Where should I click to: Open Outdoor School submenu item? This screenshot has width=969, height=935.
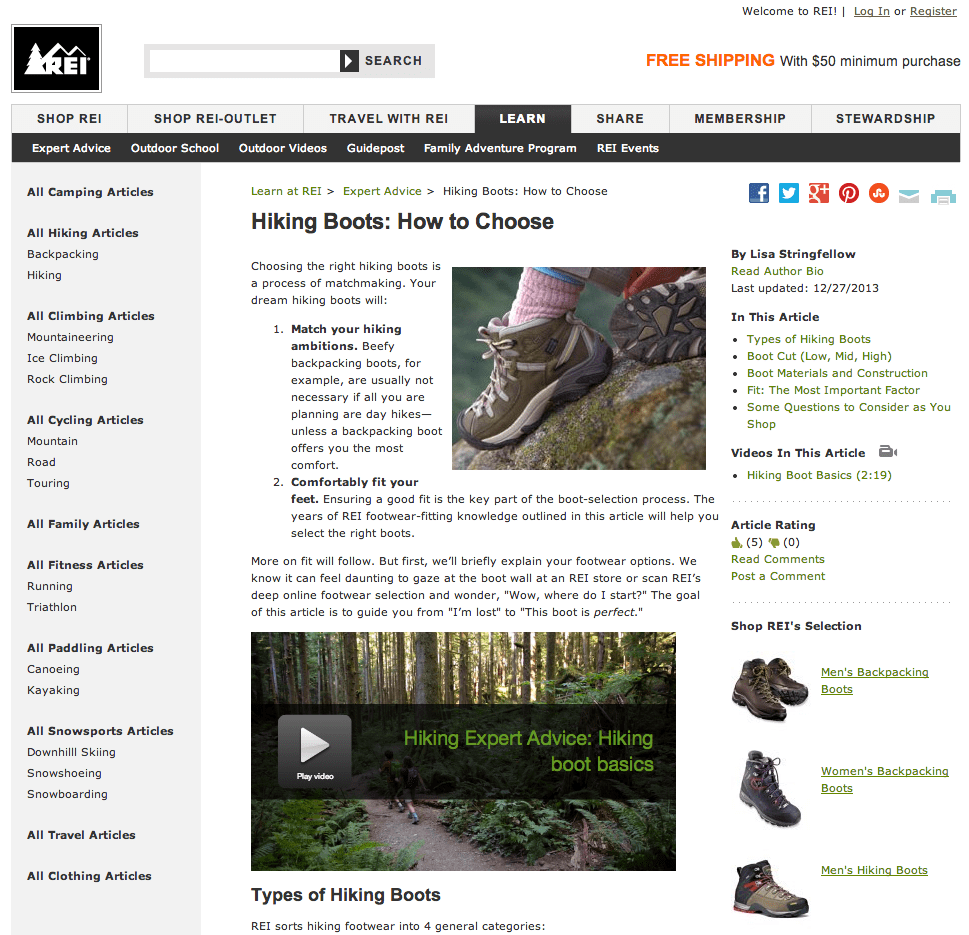[175, 148]
